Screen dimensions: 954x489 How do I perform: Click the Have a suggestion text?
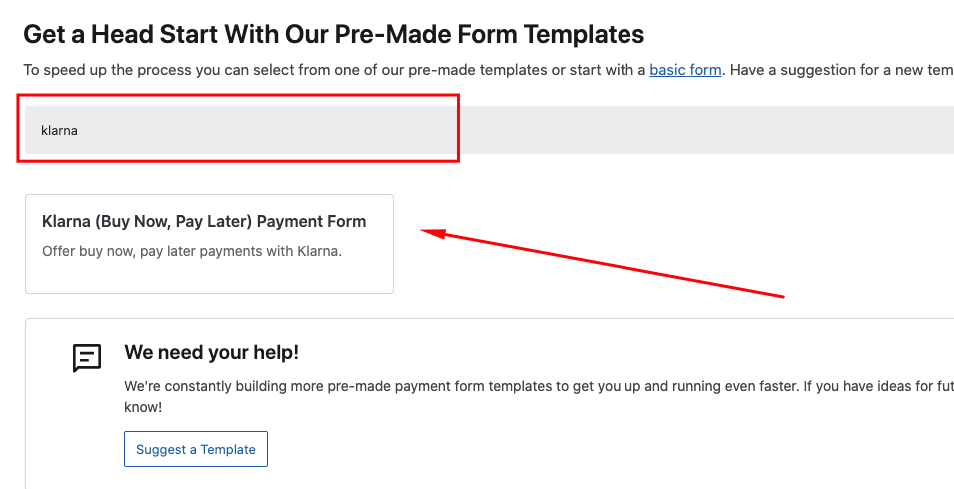[800, 70]
